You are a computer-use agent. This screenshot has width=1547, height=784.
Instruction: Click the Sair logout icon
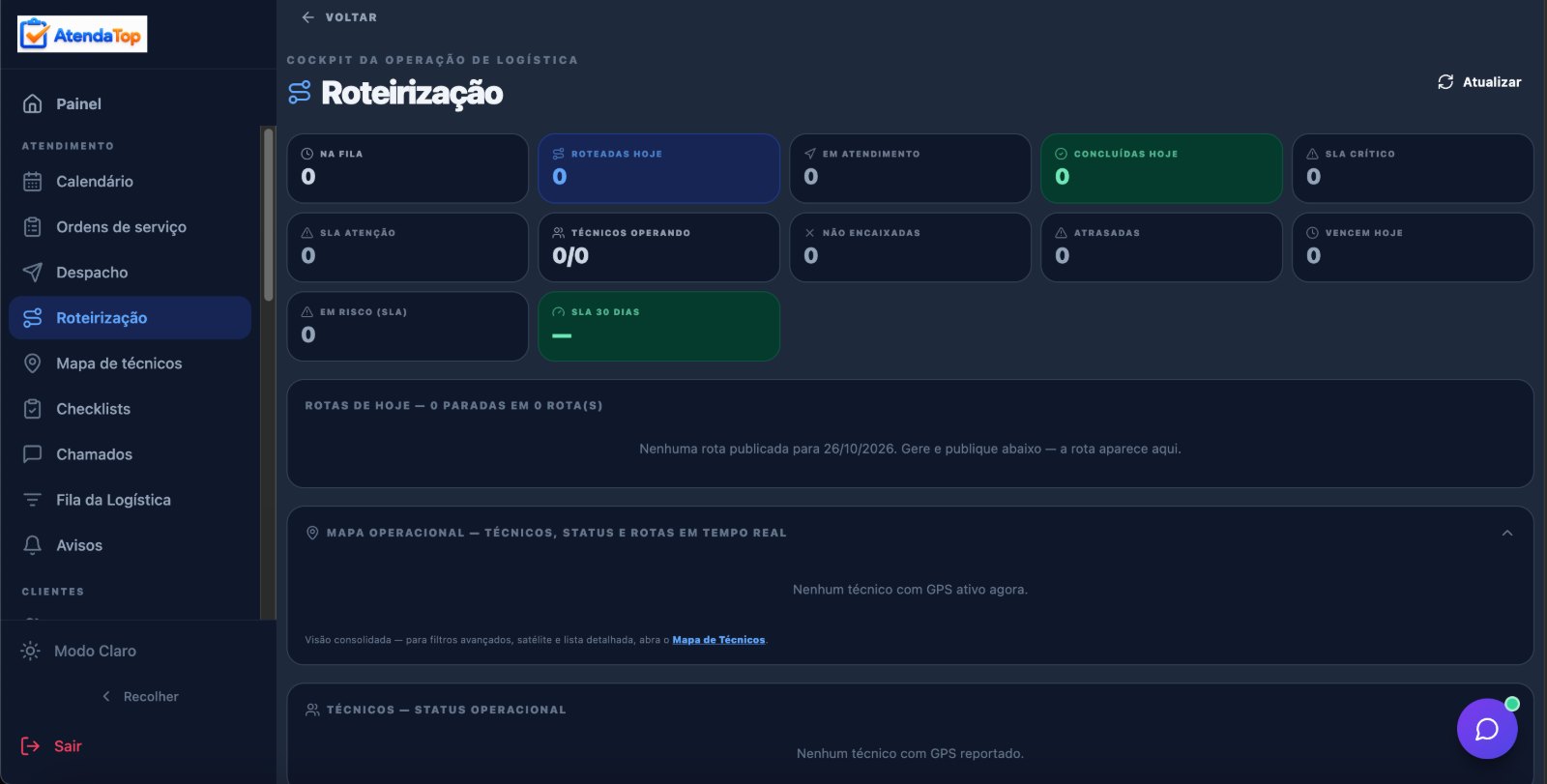[30, 745]
